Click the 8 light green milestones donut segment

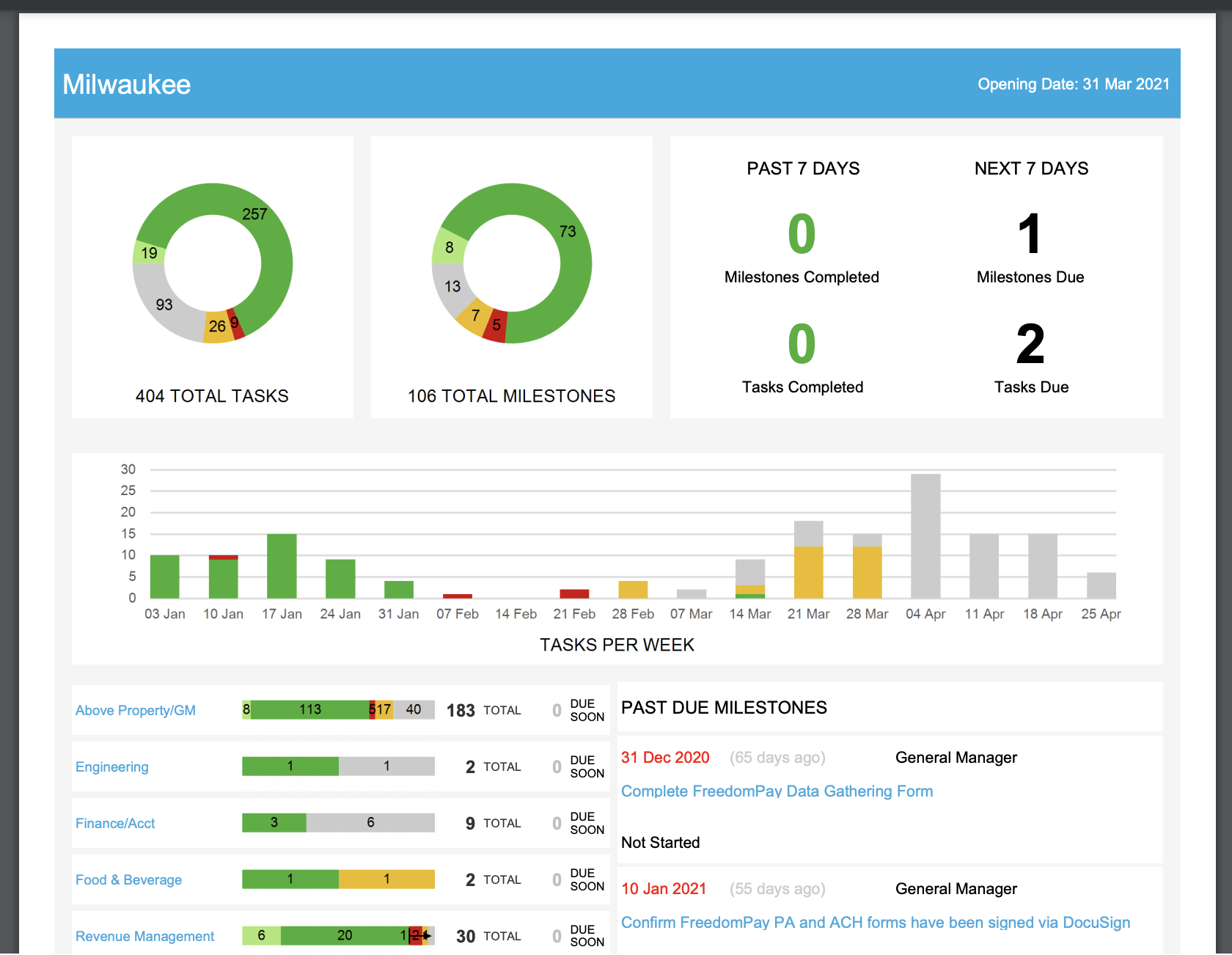click(449, 247)
